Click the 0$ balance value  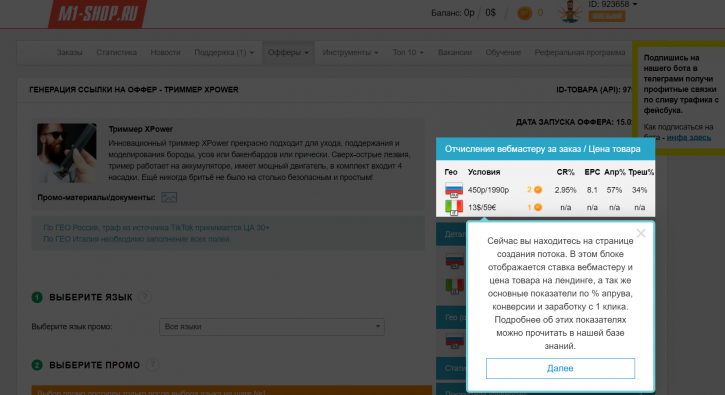[x=490, y=13]
